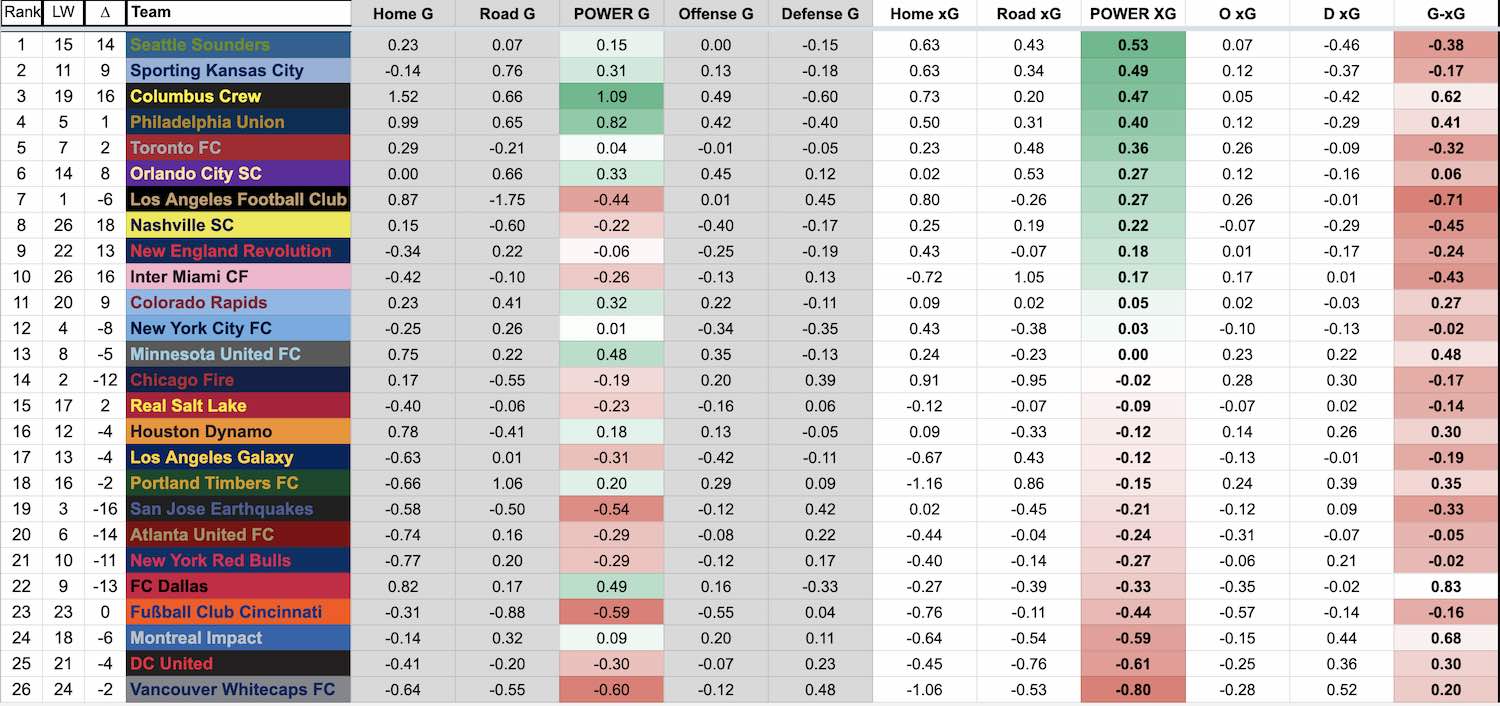Click the Defense G column header
This screenshot has width=1500, height=706.
(x=820, y=14)
